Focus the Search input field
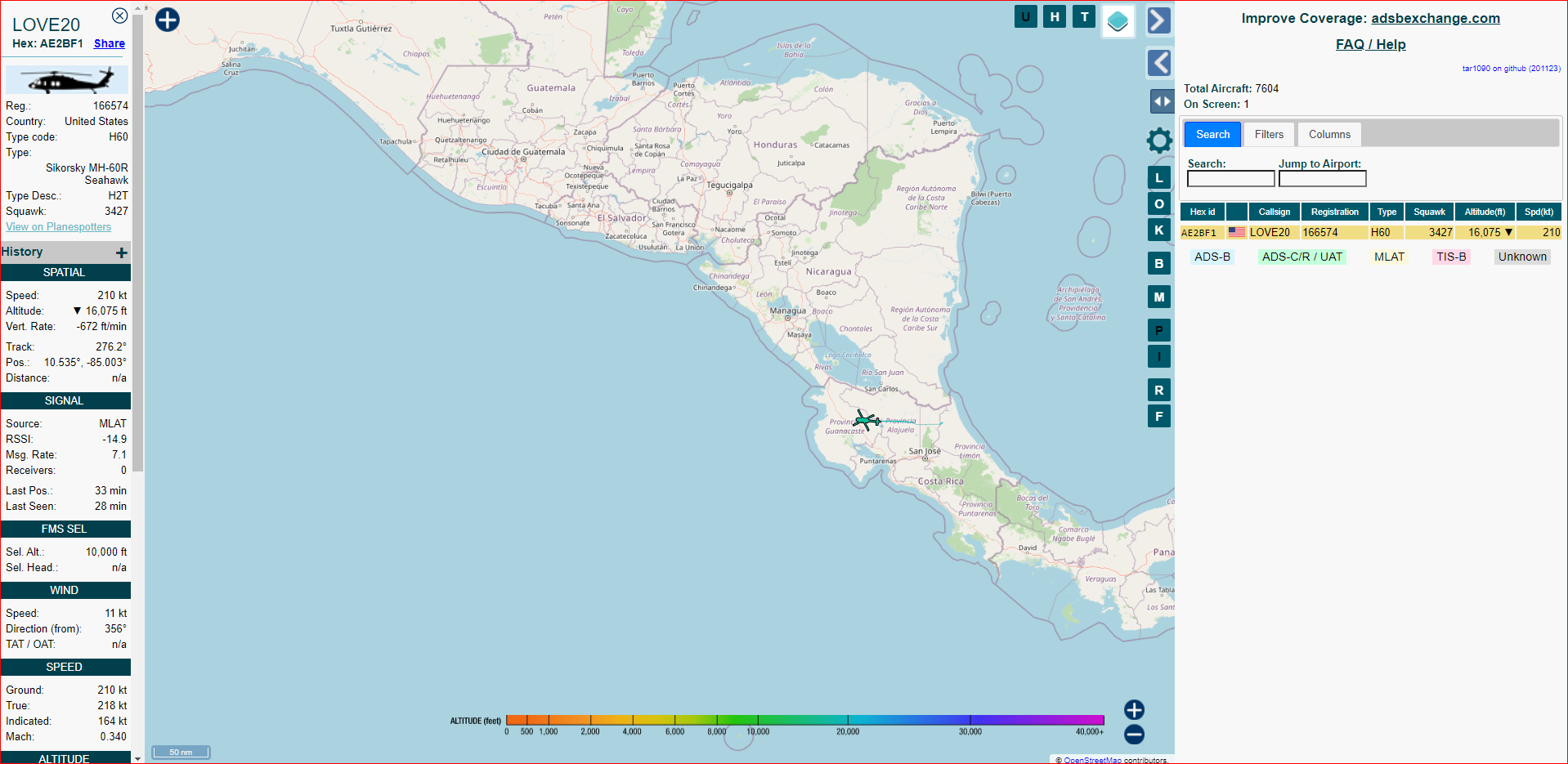 [x=1230, y=179]
